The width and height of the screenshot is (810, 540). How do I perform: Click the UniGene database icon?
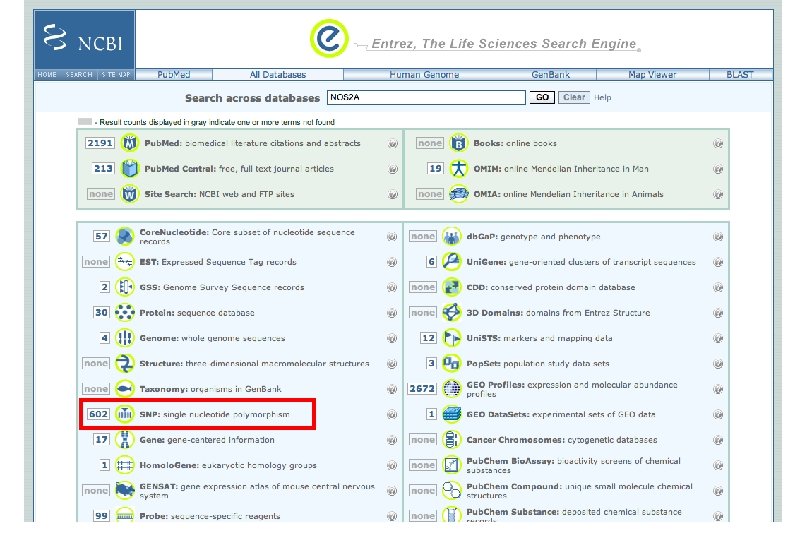point(451,262)
